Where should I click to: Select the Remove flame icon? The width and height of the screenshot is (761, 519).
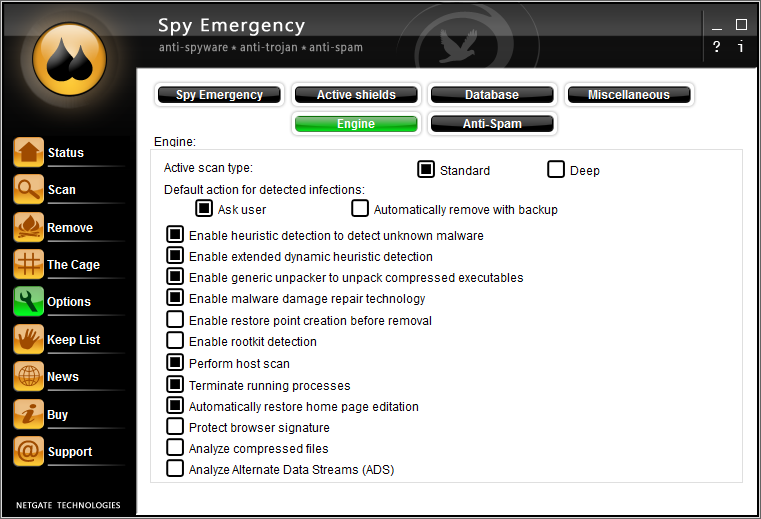29,228
